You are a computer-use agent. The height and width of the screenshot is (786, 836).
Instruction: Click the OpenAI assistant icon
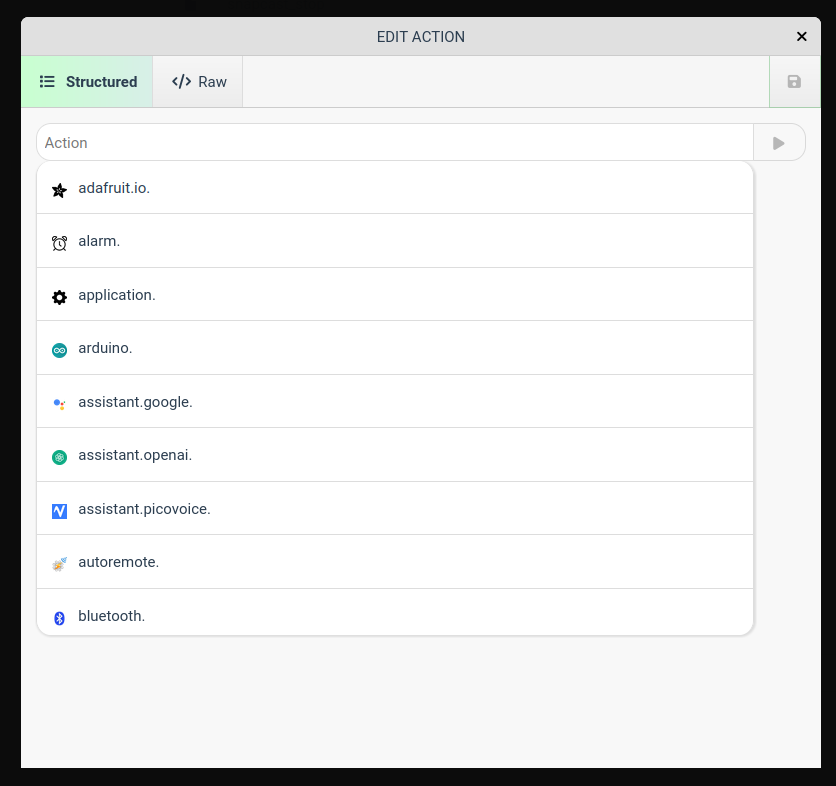tap(59, 456)
